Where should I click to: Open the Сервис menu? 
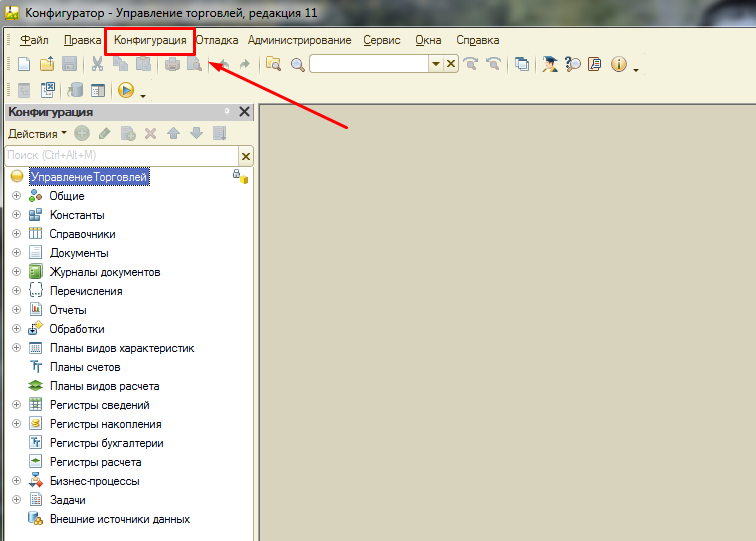382,40
